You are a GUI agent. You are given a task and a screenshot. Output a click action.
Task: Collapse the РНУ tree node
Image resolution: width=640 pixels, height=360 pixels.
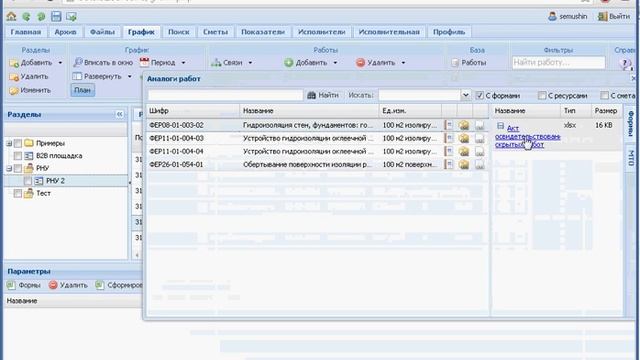(9, 168)
